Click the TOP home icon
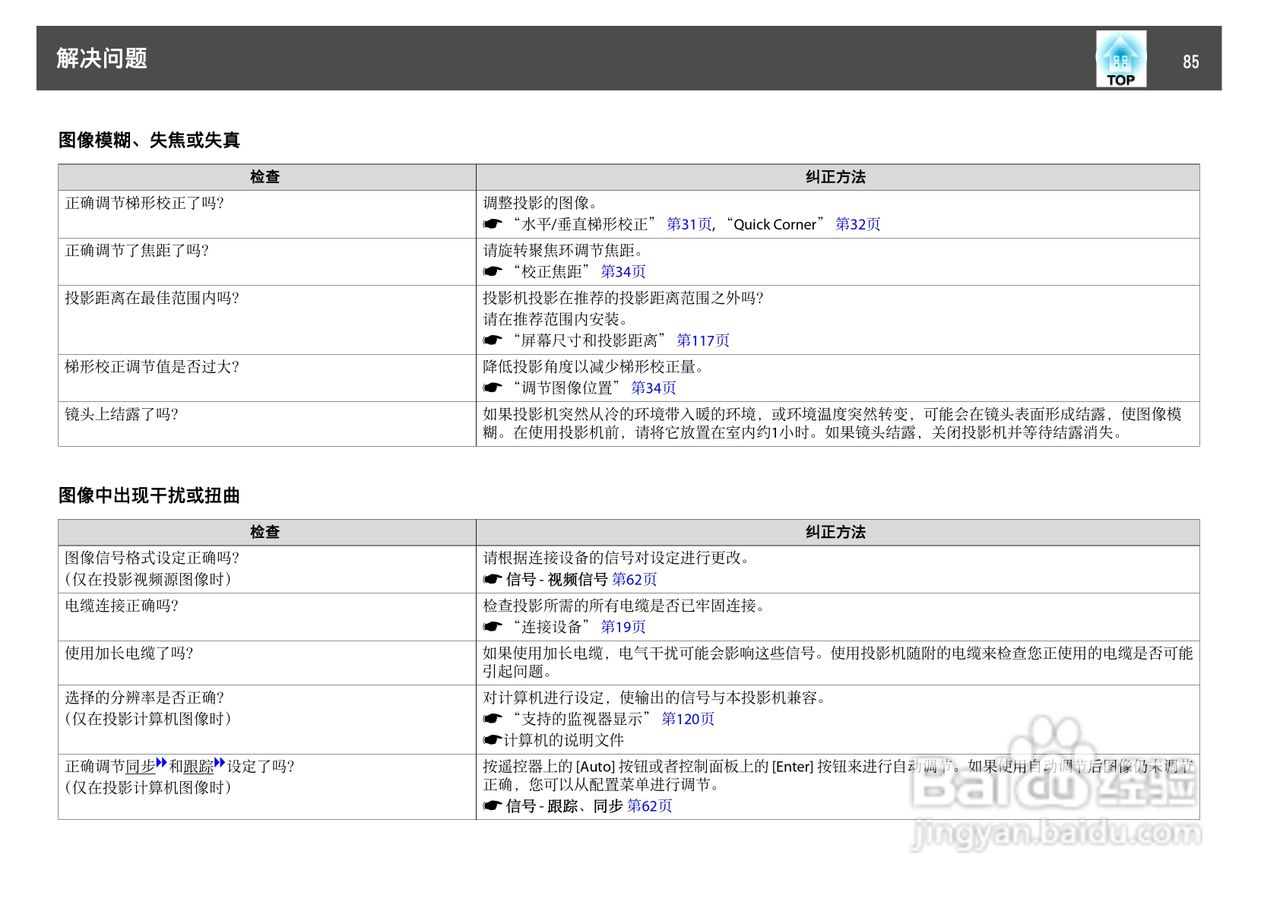Viewport: 1280px width, 905px height. [x=1121, y=59]
